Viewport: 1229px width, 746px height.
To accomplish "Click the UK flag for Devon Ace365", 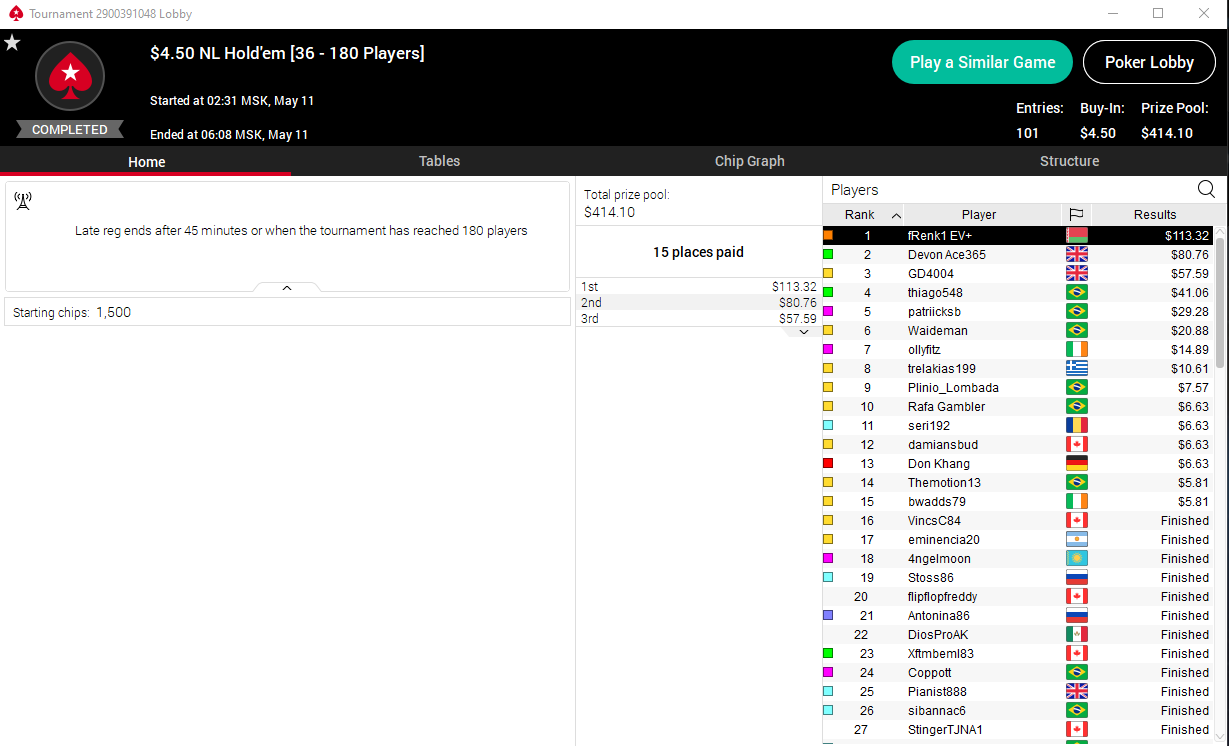I will [x=1076, y=254].
